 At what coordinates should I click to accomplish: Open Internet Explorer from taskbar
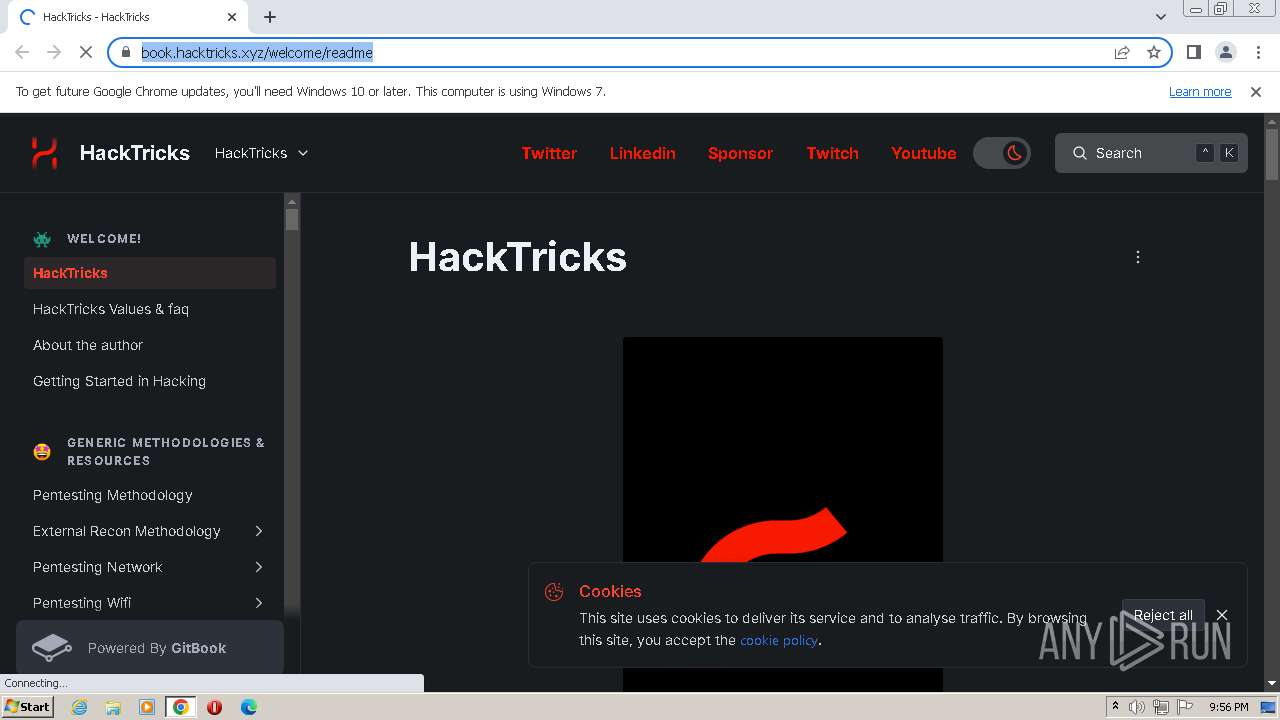tap(79, 707)
